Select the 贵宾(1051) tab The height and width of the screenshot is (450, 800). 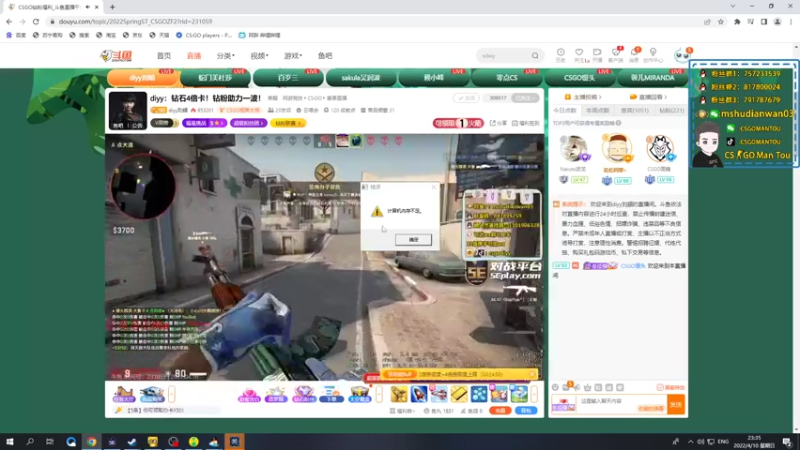(x=635, y=110)
